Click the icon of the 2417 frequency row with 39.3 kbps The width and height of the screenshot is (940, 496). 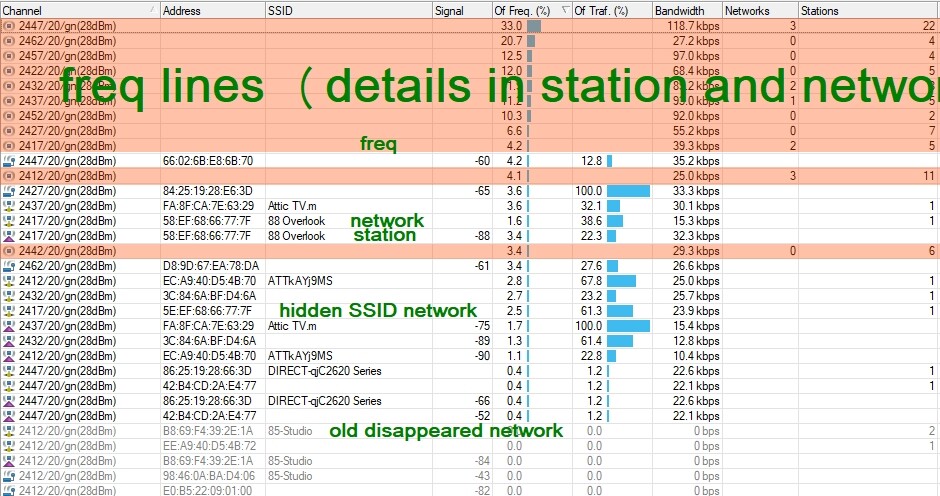click(x=8, y=146)
